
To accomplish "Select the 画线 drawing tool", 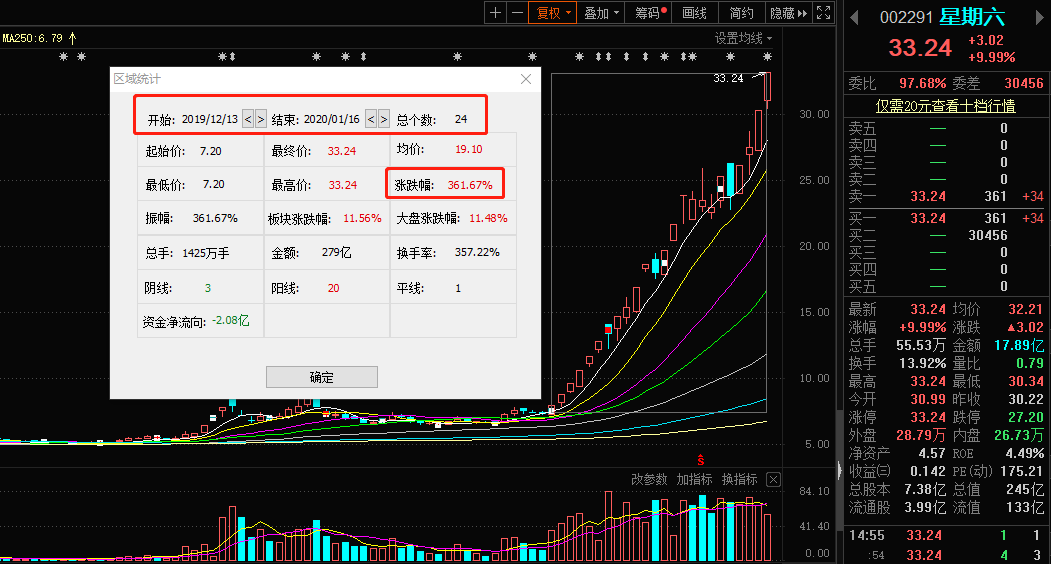I will pos(694,13).
